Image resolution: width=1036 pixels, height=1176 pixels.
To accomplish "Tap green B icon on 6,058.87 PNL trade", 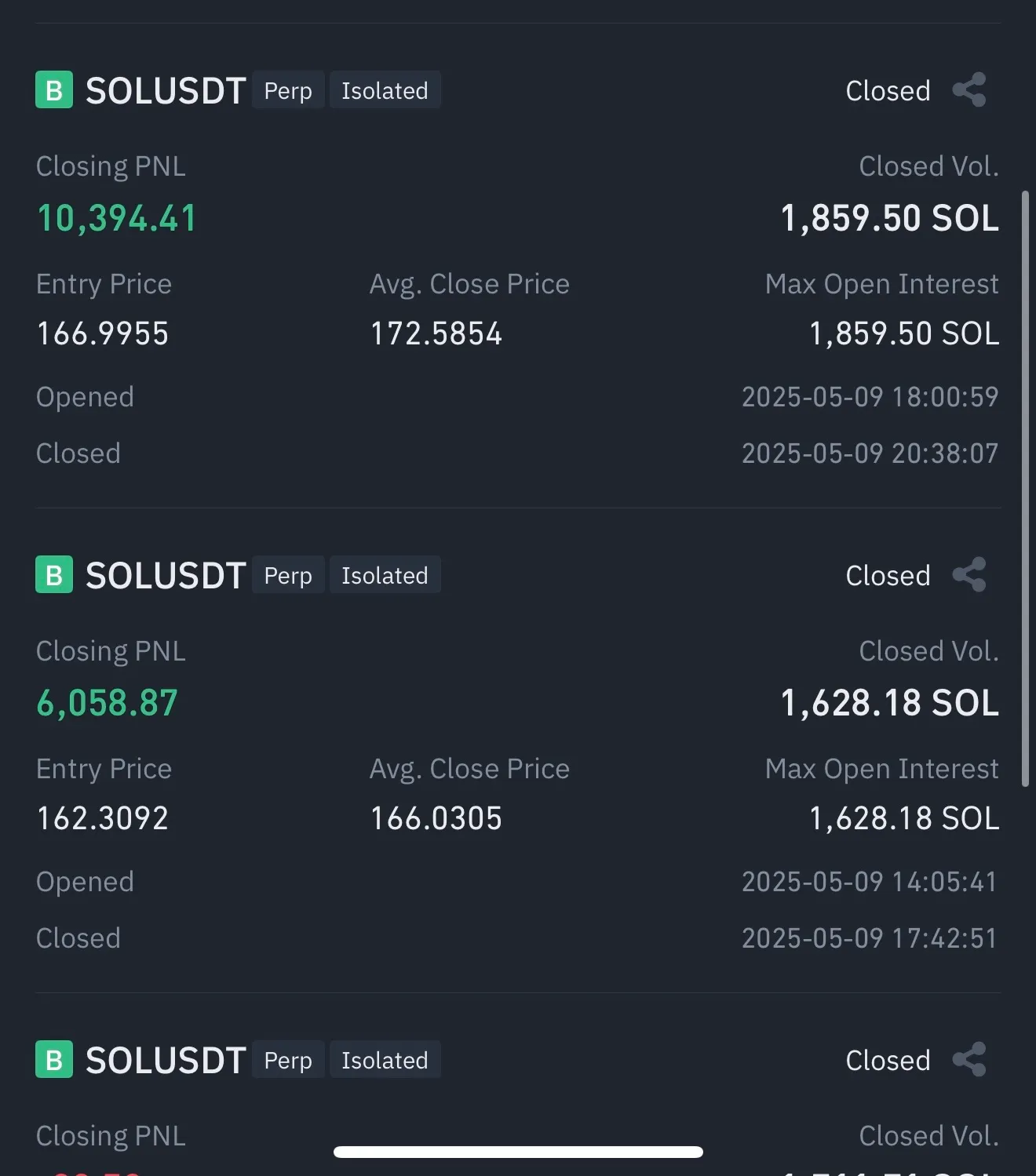I will [x=54, y=575].
